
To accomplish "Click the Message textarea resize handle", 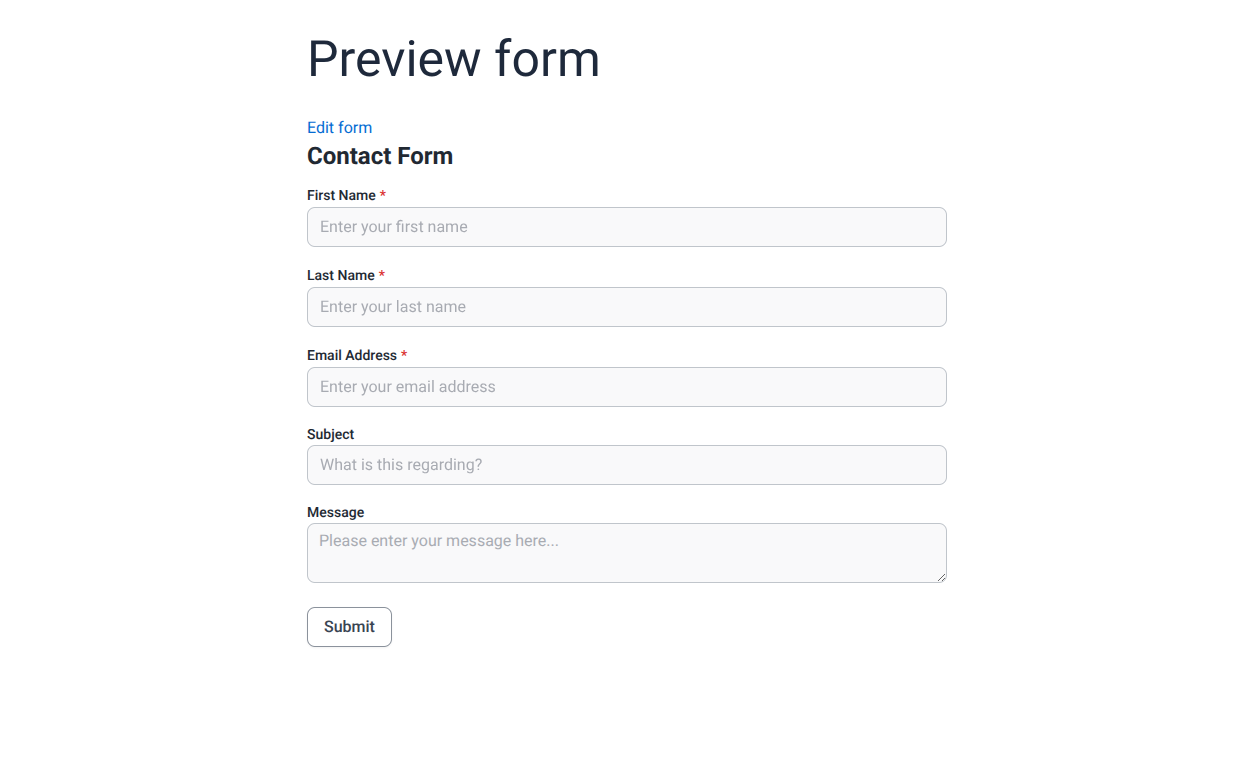I will click(941, 577).
